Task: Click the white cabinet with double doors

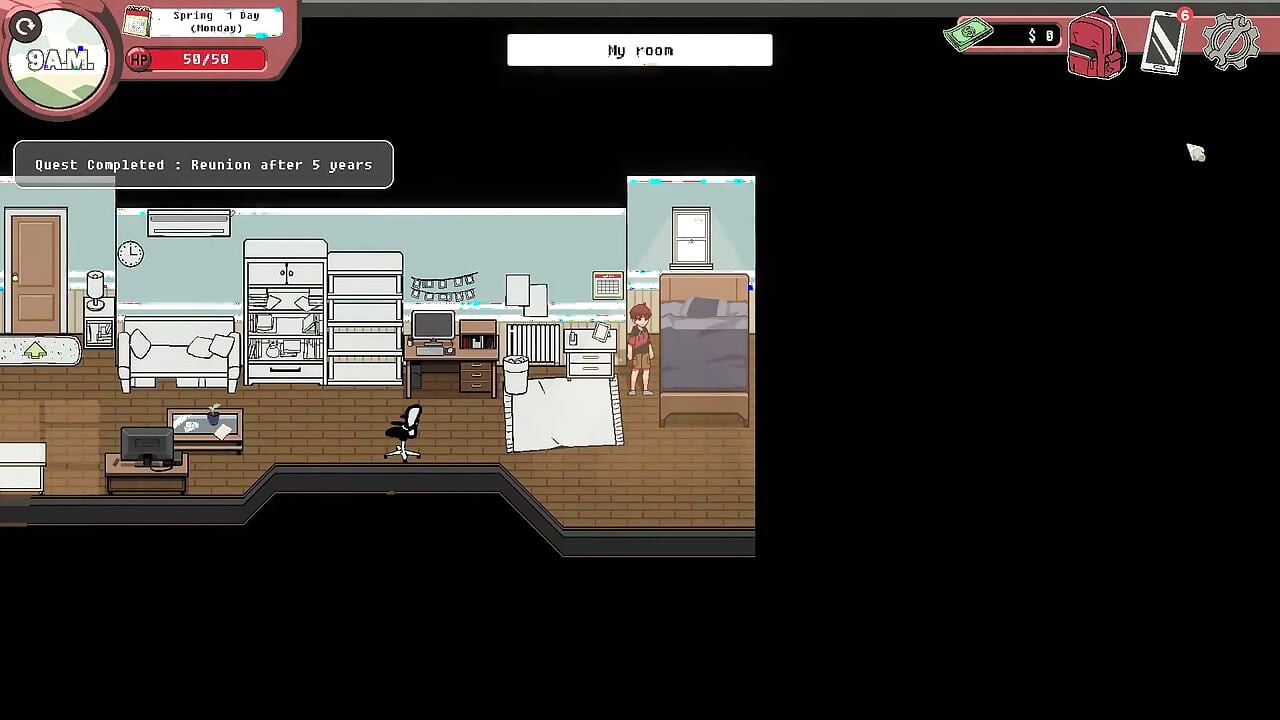Action: pos(285,311)
